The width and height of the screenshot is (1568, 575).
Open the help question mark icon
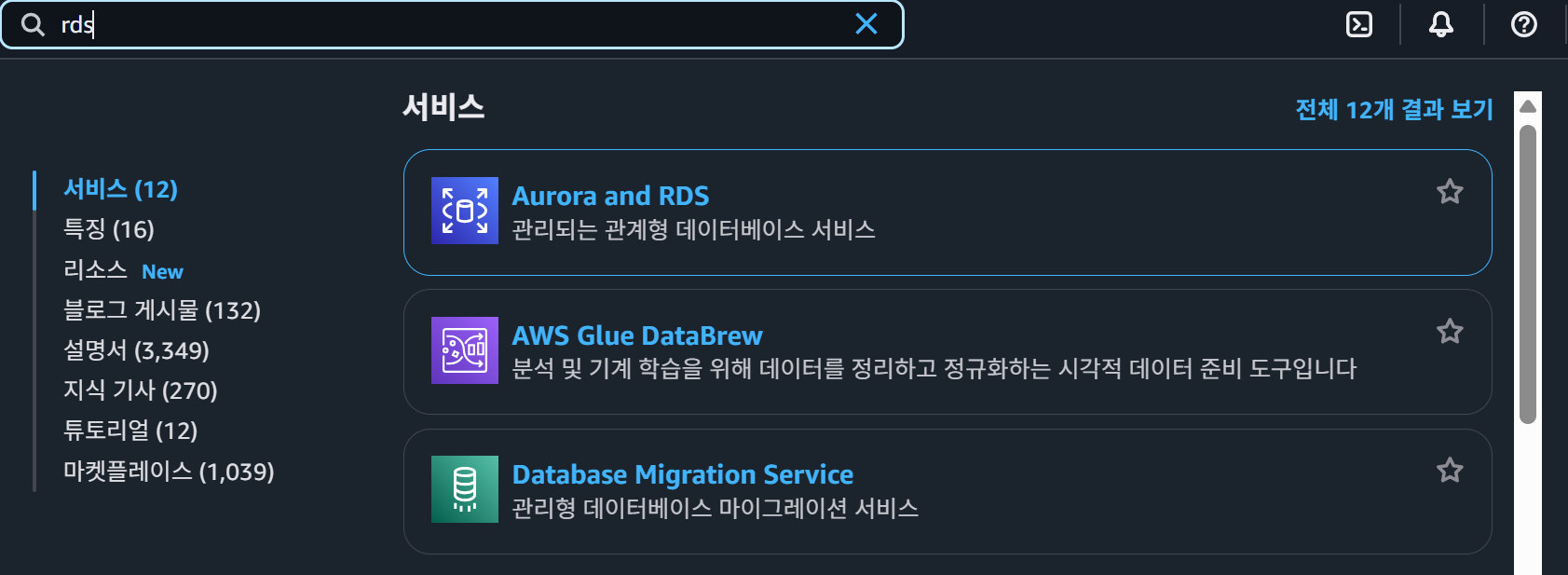click(1524, 24)
